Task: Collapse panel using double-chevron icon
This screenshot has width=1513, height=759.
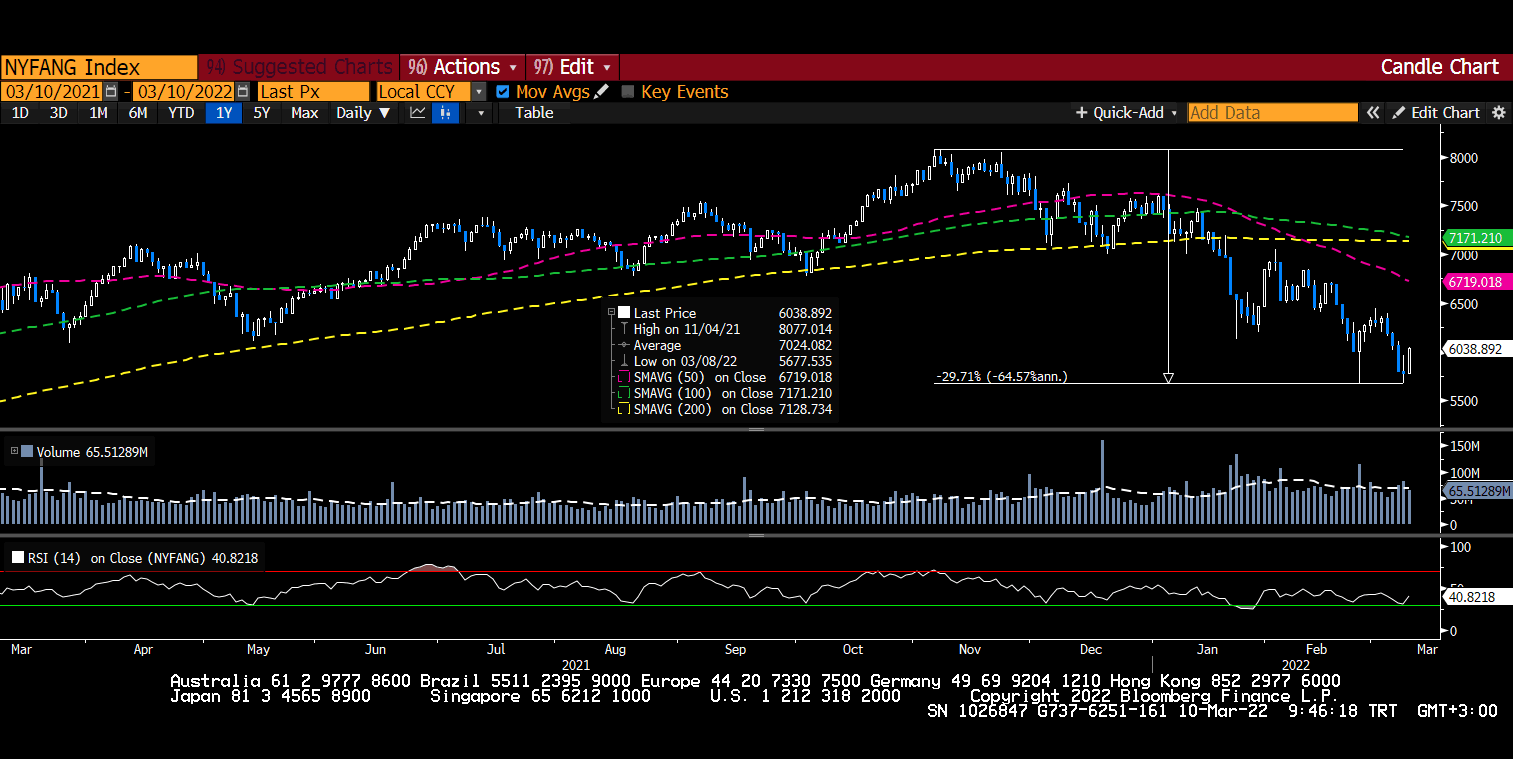Action: tap(1374, 113)
